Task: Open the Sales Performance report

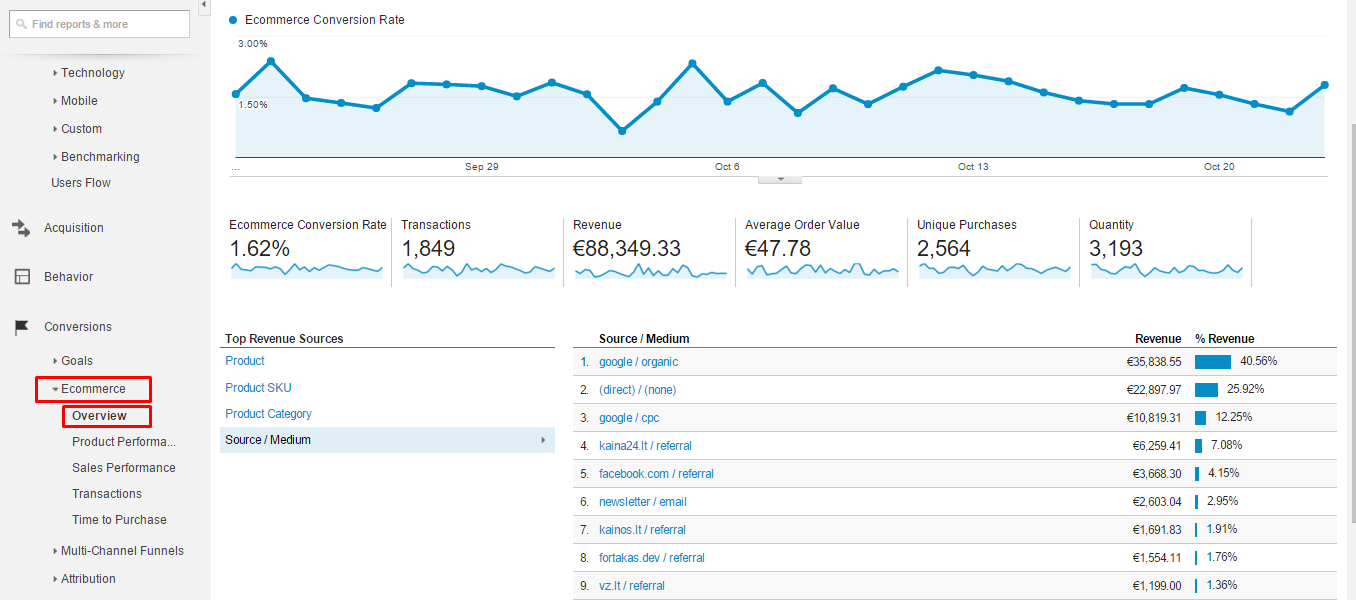Action: pyautogui.click(x=124, y=468)
